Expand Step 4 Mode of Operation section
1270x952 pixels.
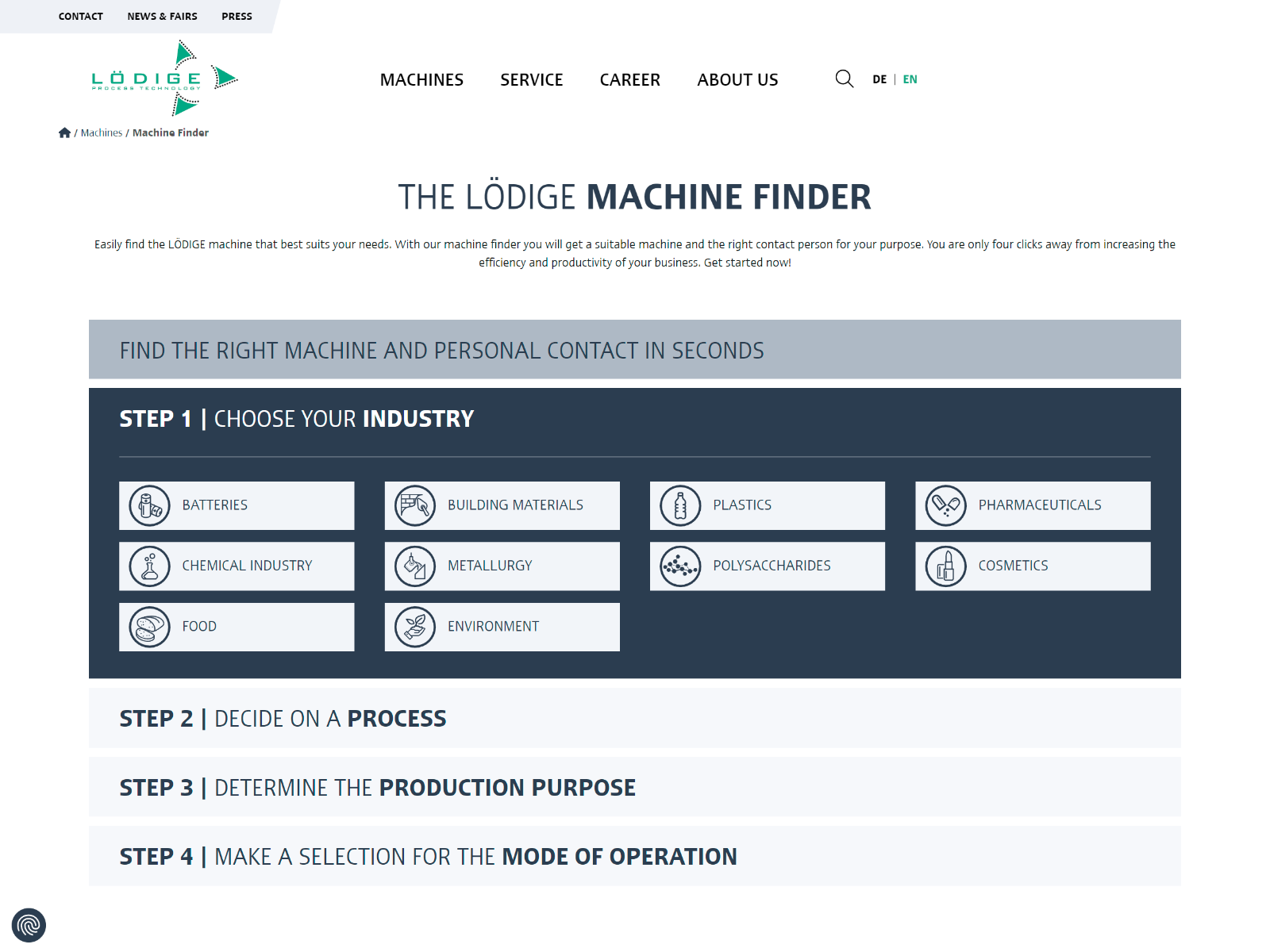click(x=635, y=856)
